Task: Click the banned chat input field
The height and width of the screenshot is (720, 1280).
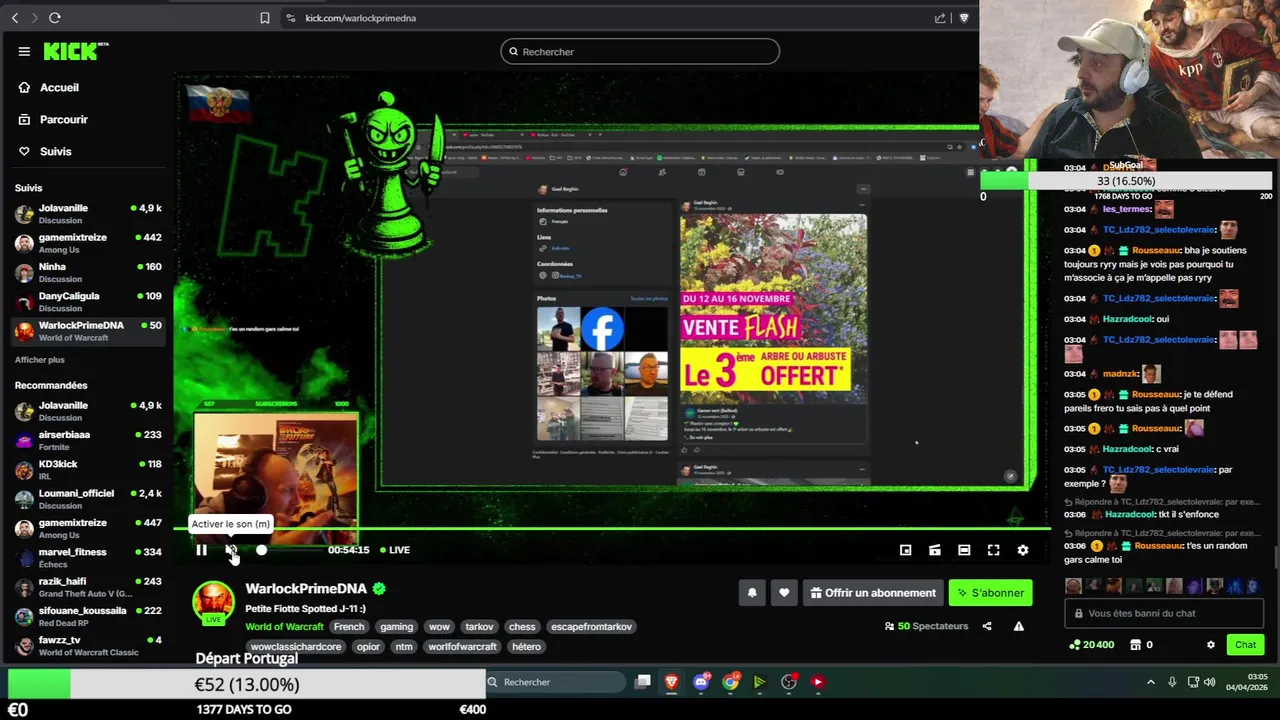Action: 1164,614
